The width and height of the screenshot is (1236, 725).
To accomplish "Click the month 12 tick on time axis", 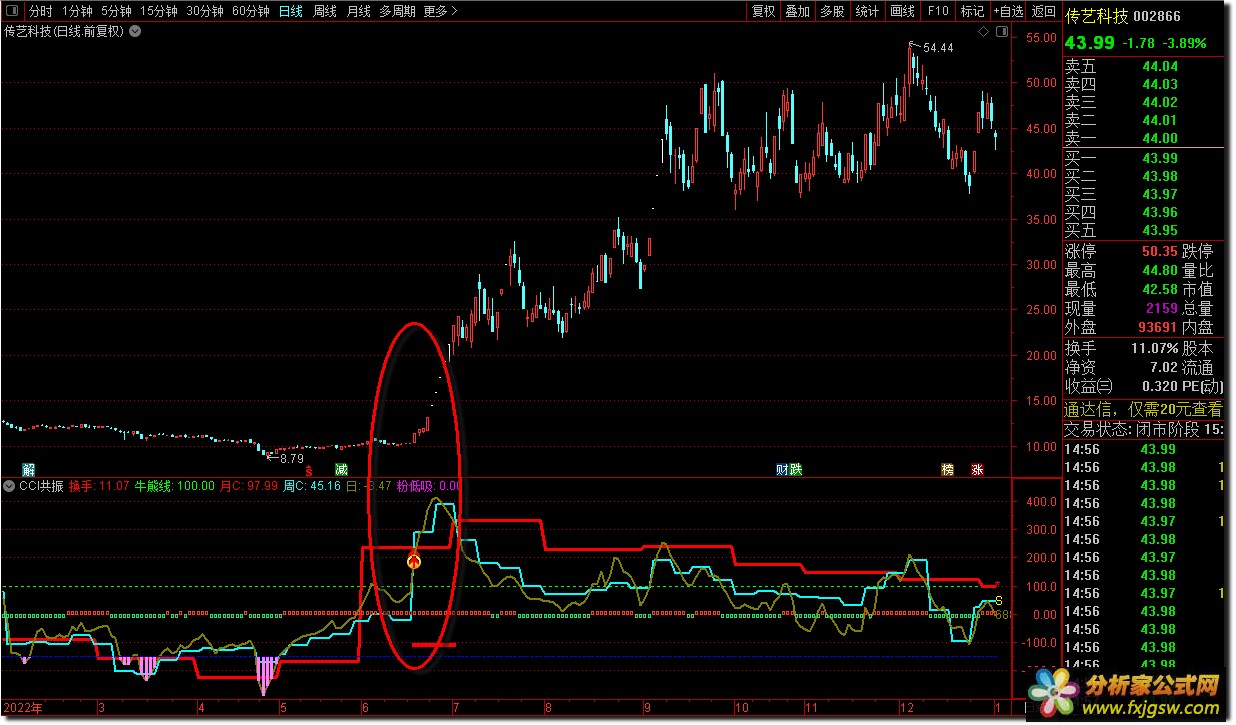I will coord(906,707).
